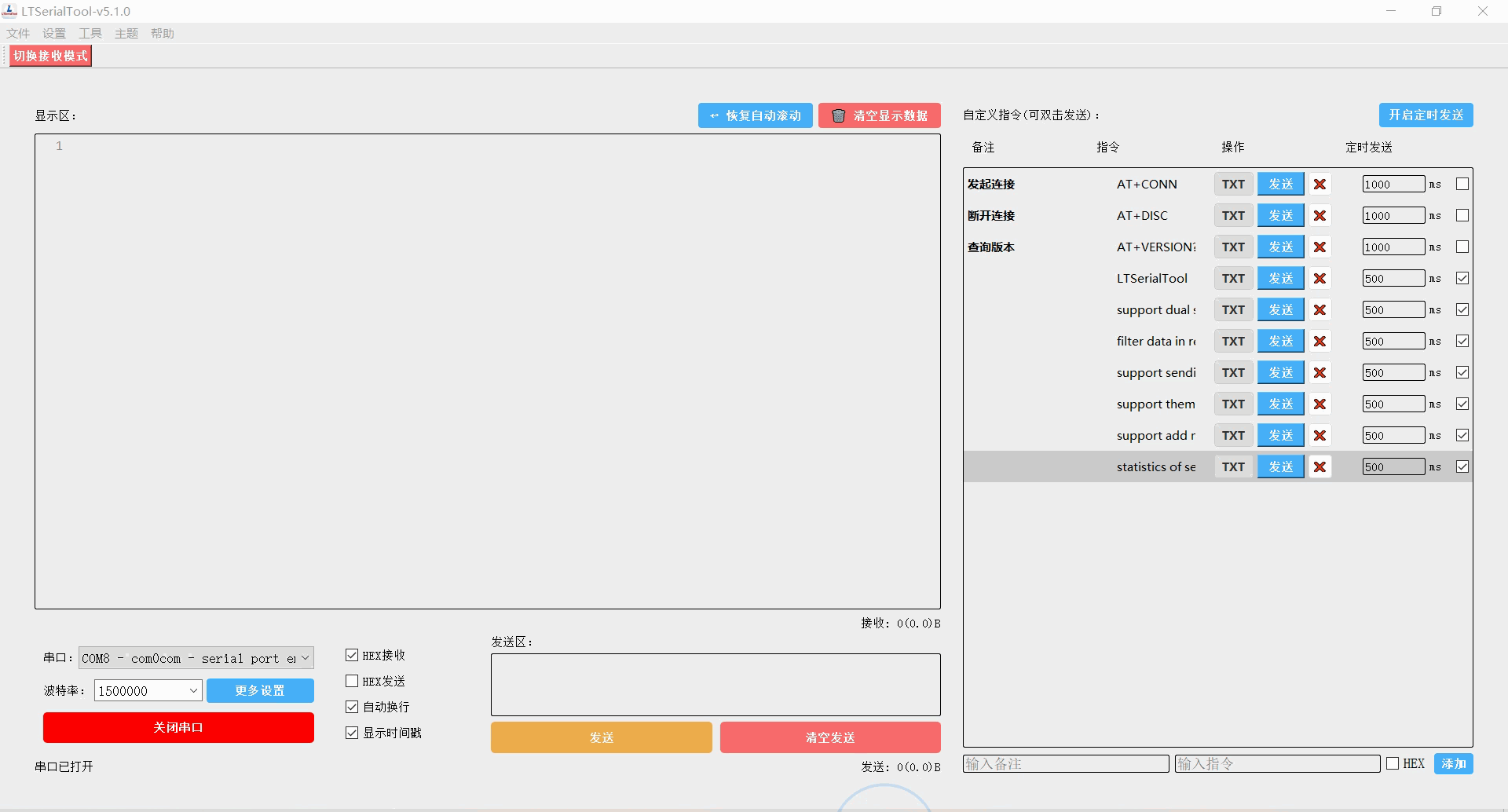This screenshot has width=1508, height=812.
Task: Click the orange 发送 button under send area
Action: (601, 737)
